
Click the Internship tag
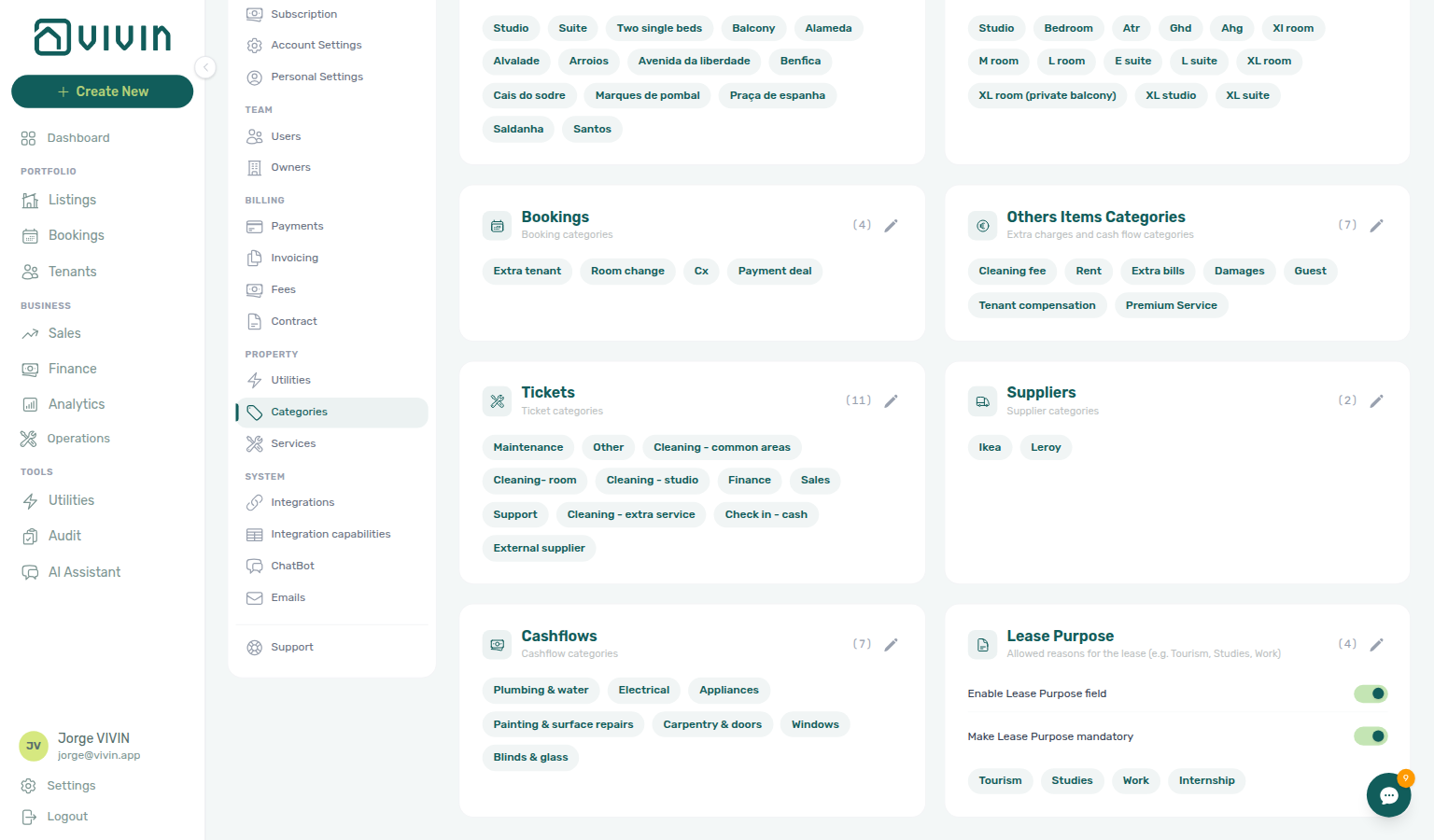(1207, 780)
